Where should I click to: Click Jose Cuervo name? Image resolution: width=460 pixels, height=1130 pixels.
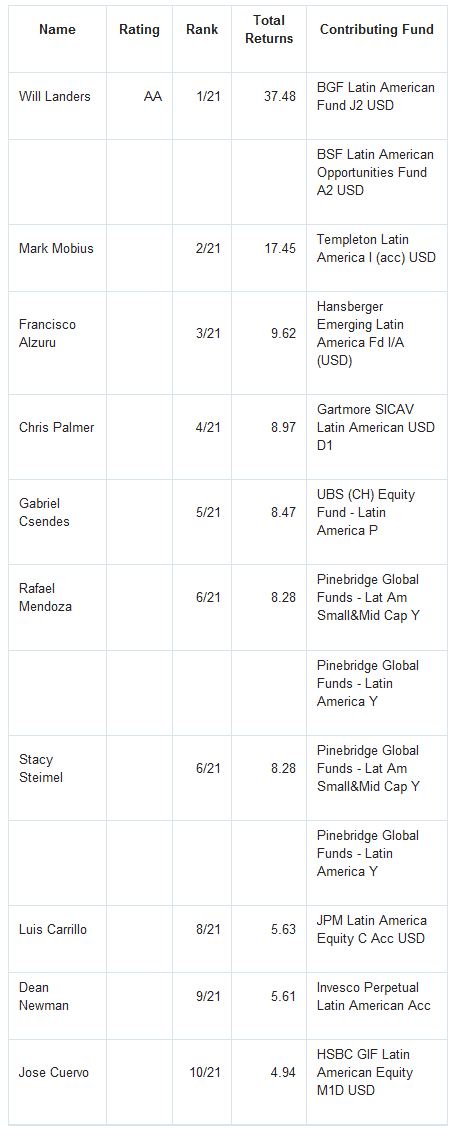(x=54, y=1072)
